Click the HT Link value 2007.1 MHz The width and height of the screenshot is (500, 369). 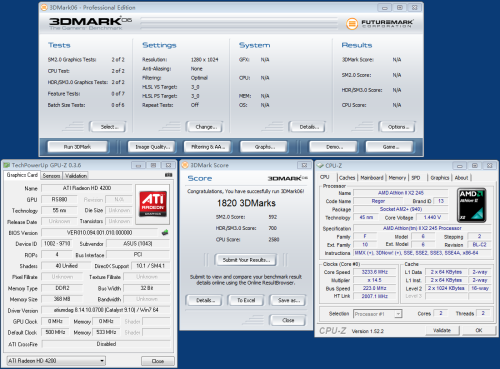[375, 296]
